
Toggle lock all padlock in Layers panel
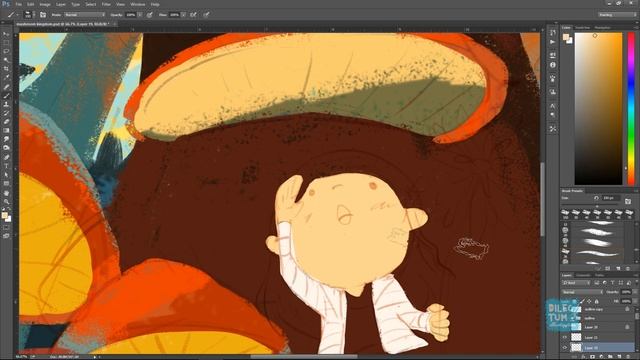pos(596,301)
